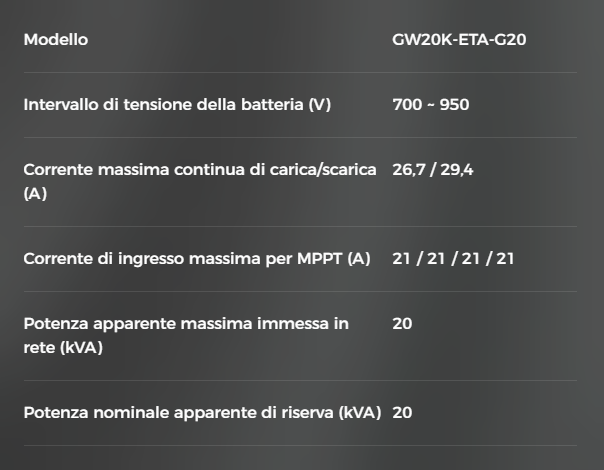The height and width of the screenshot is (470, 604).
Task: Click the "26,7" charge current number
Action: coord(409,171)
